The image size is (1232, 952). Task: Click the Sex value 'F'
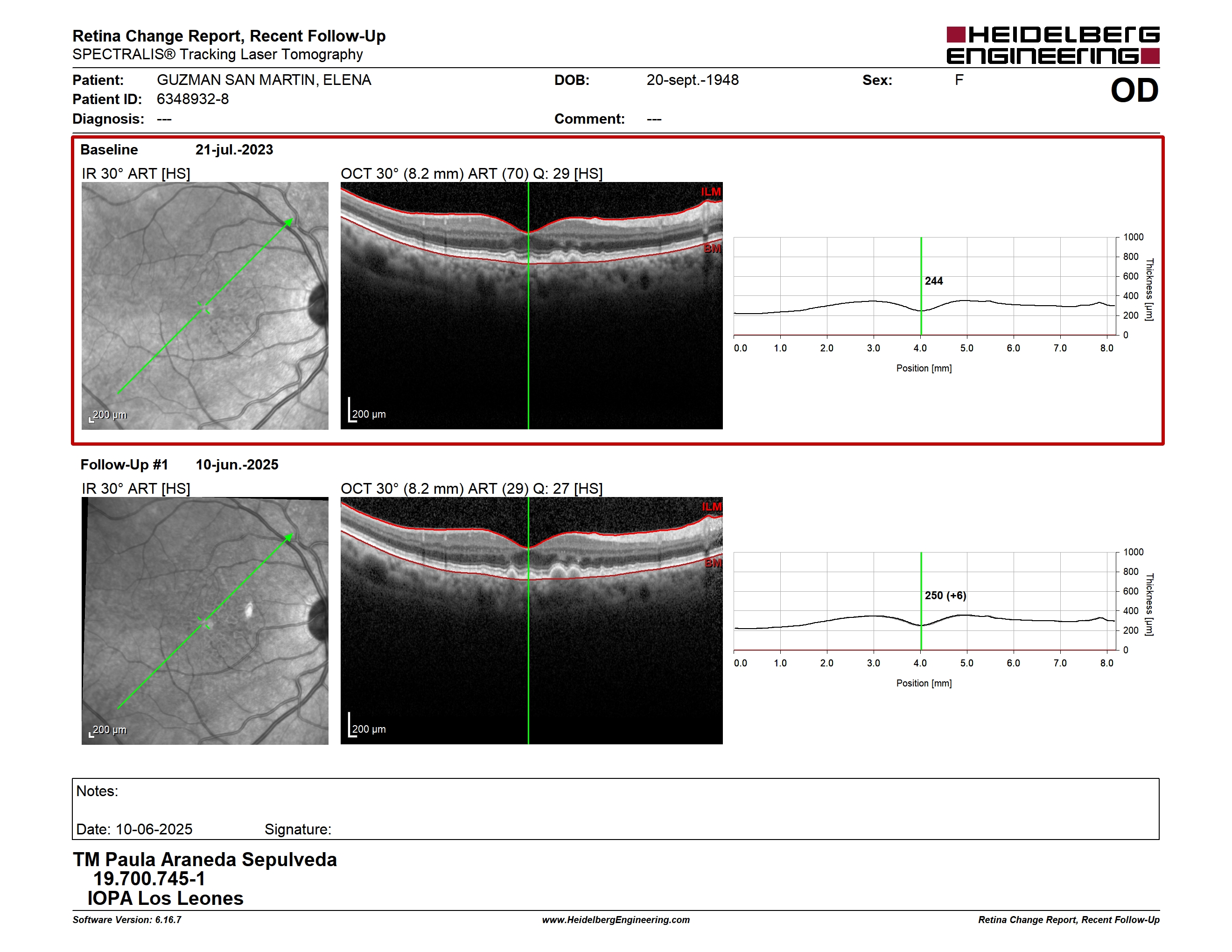959,80
